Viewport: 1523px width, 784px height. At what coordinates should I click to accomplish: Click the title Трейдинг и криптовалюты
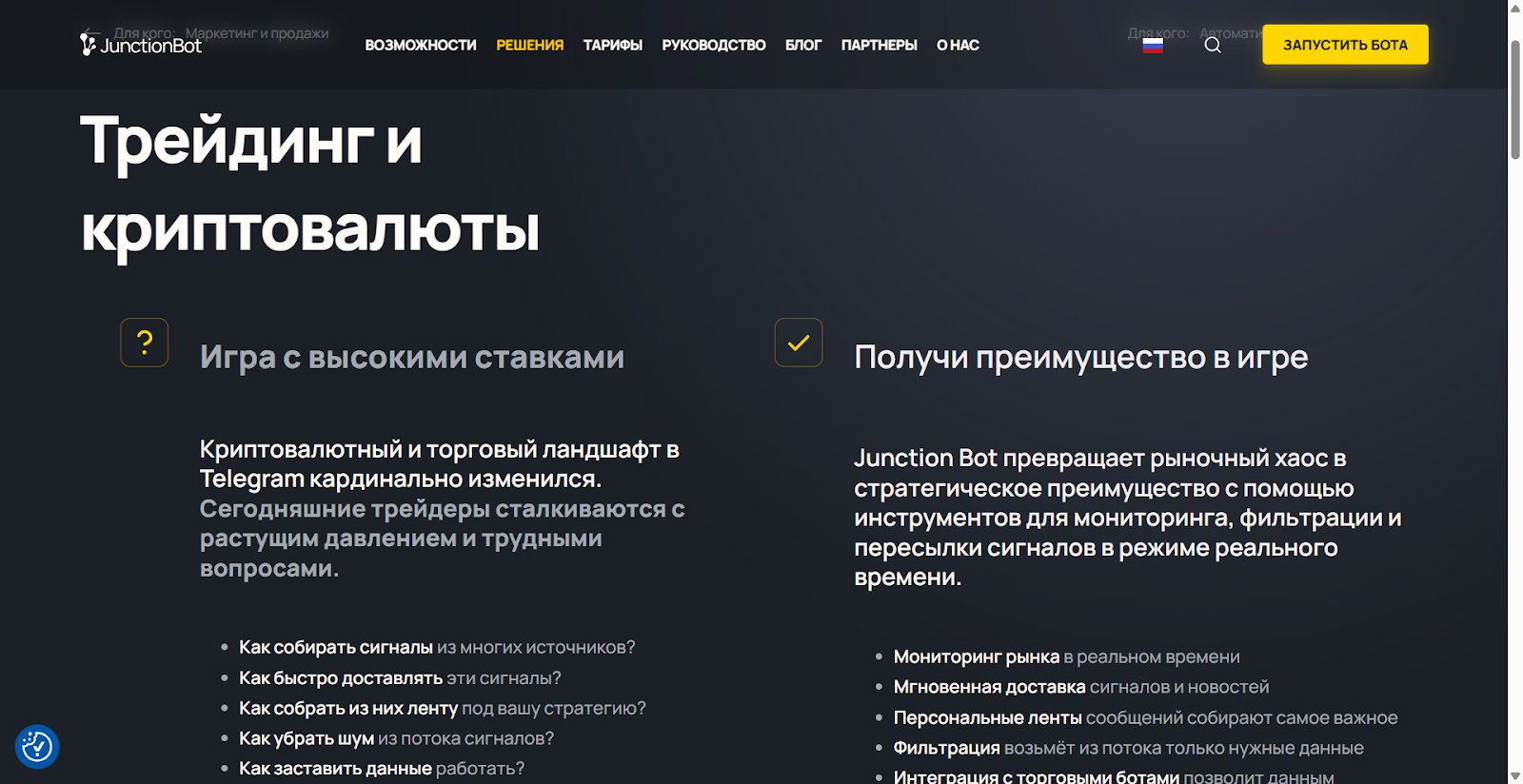click(310, 185)
